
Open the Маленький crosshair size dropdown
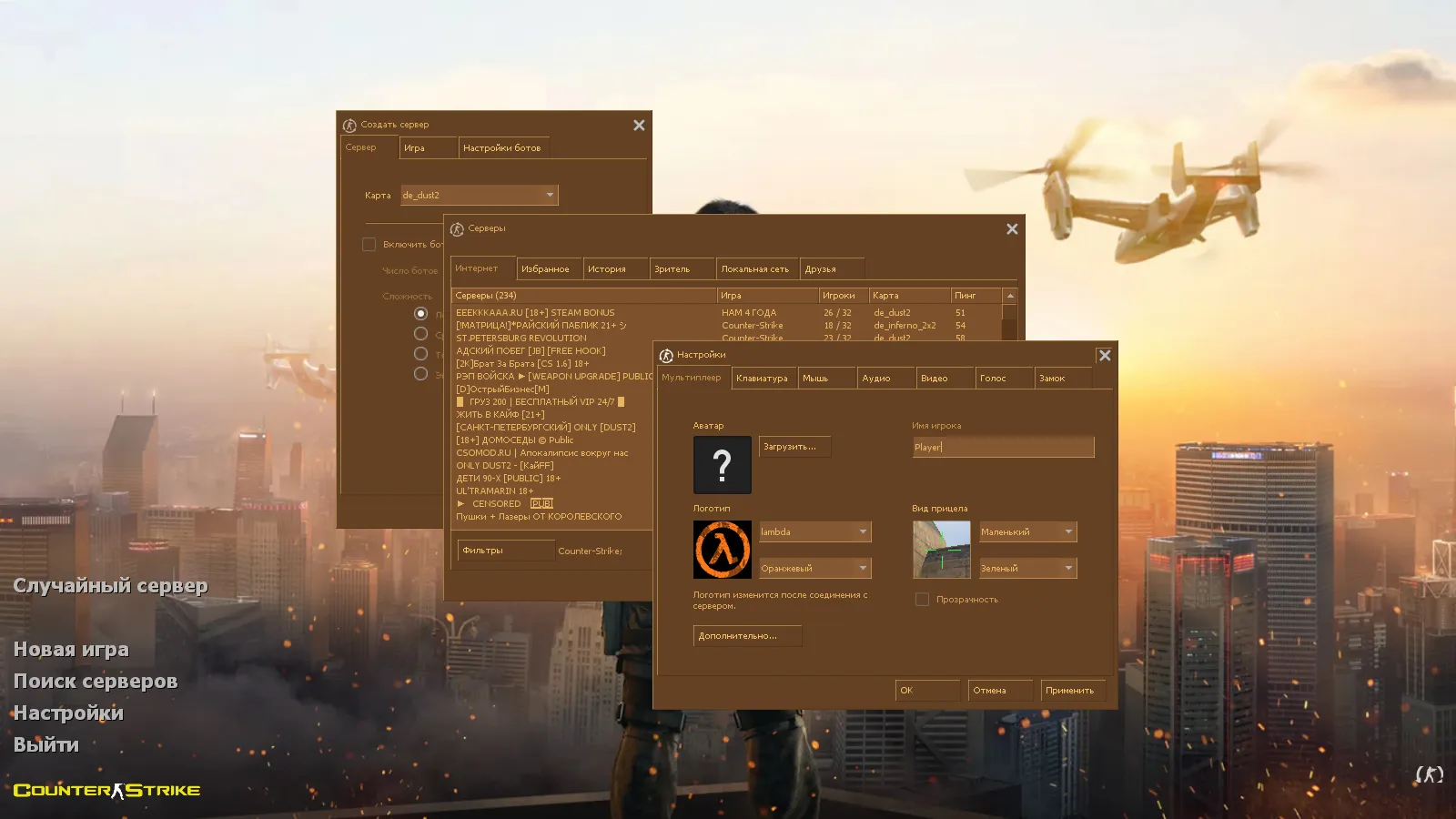pyautogui.click(x=1068, y=531)
